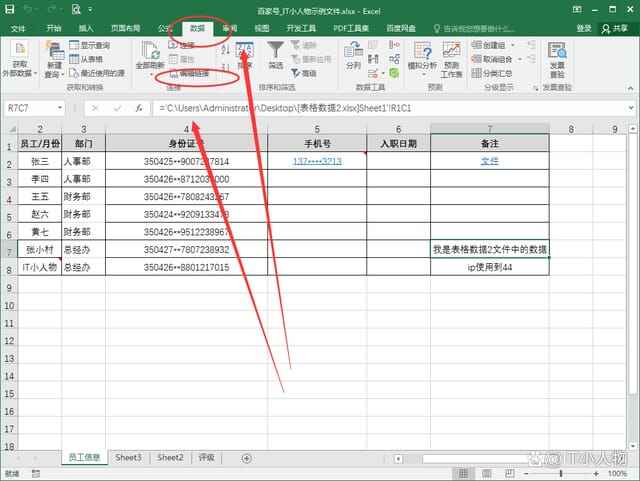
Task: Open the Name Box dropdown arrow
Action: coord(60,108)
